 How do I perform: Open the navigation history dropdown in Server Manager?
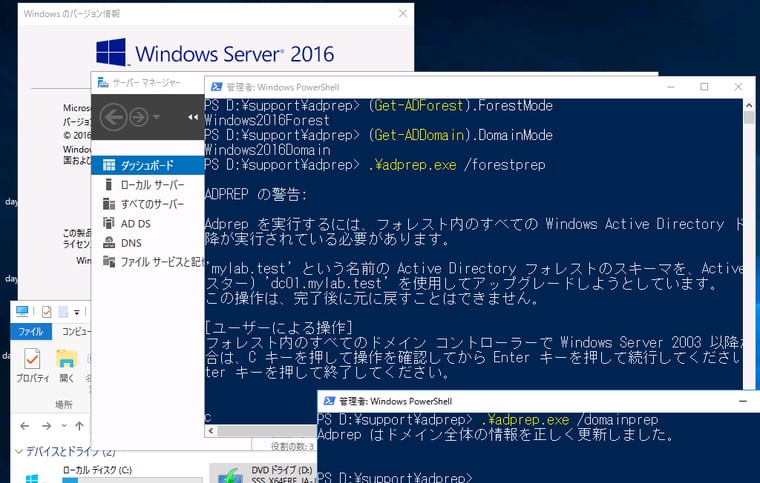point(156,117)
